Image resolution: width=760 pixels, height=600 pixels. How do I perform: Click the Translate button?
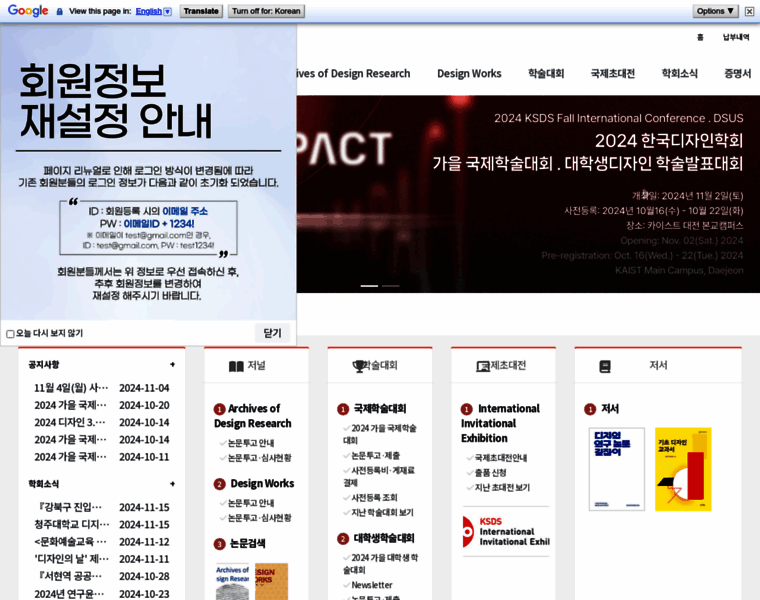coord(201,11)
